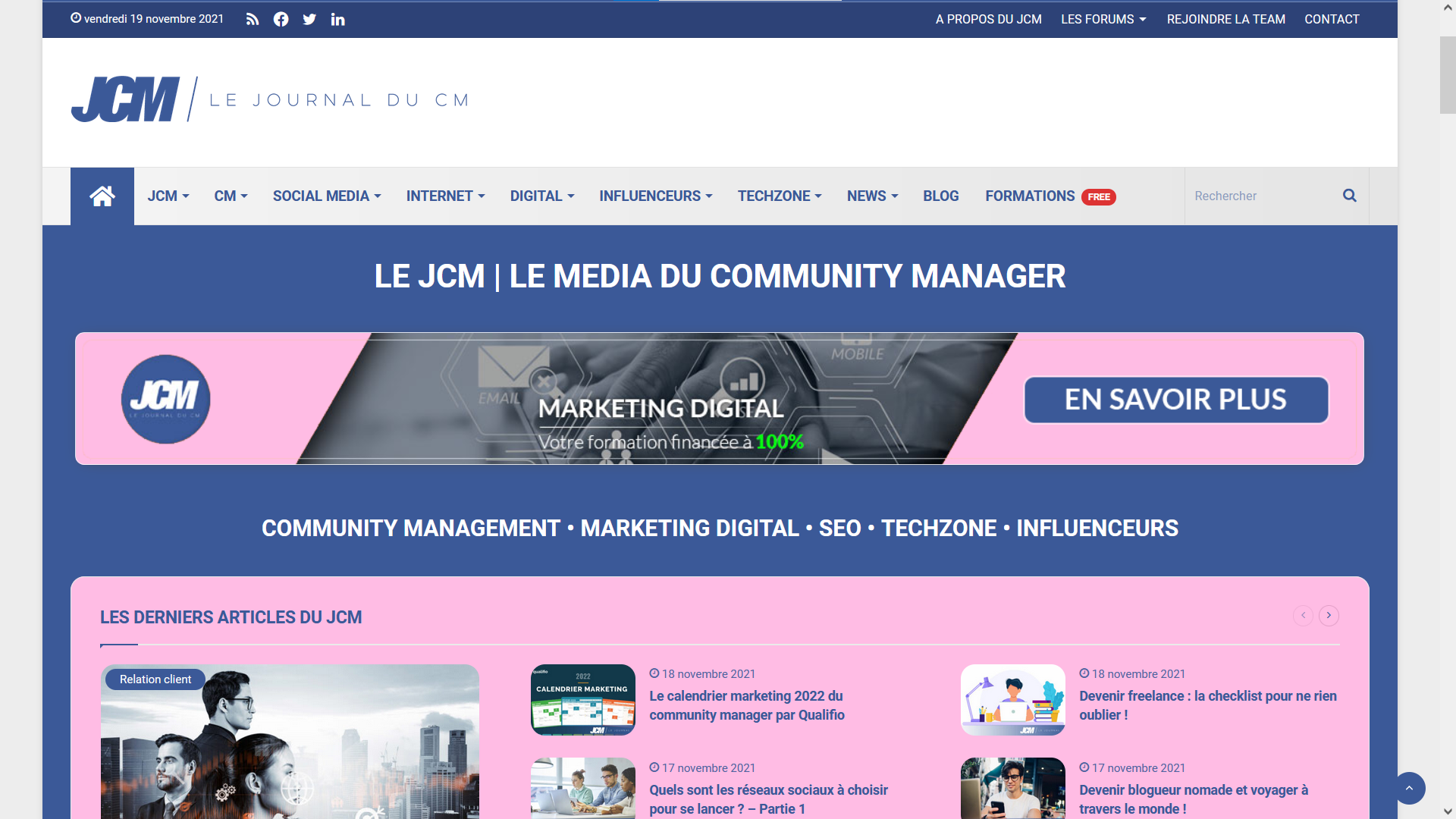Image resolution: width=1456 pixels, height=819 pixels.
Task: Click the JCM logo in header
Action: point(271,99)
